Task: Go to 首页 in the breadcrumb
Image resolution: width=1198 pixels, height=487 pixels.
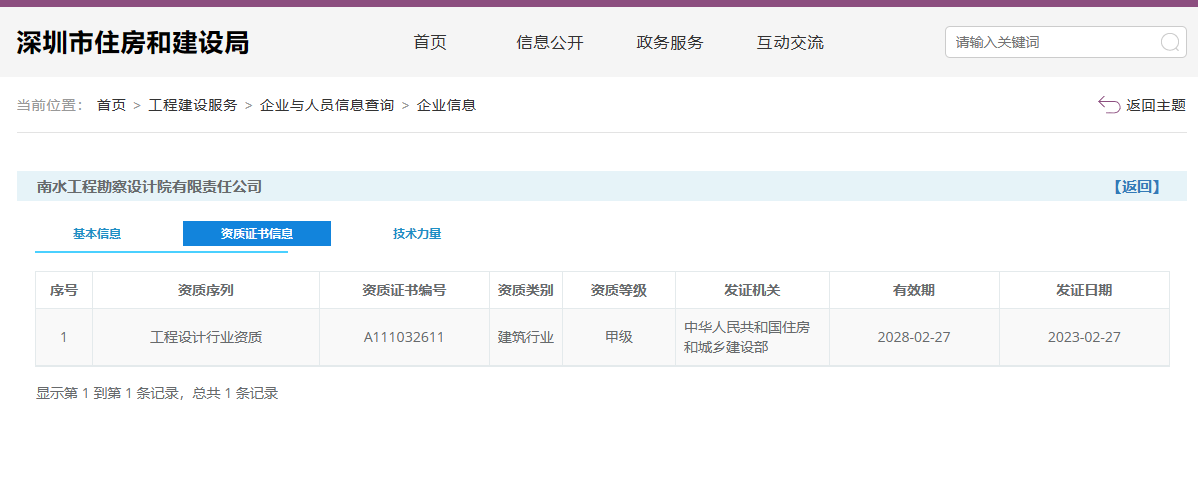Action: 111,105
